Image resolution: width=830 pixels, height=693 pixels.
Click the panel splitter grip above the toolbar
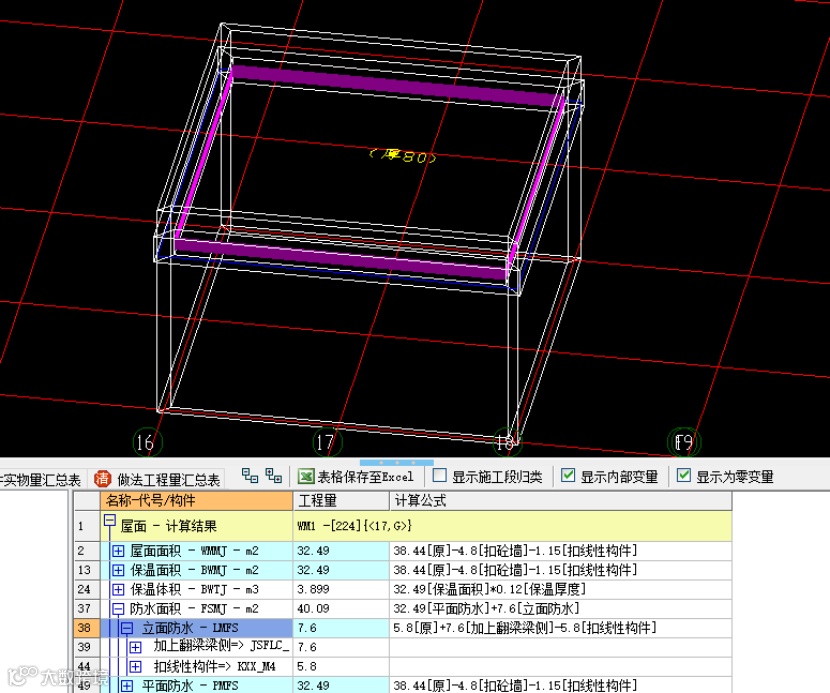click(x=396, y=462)
